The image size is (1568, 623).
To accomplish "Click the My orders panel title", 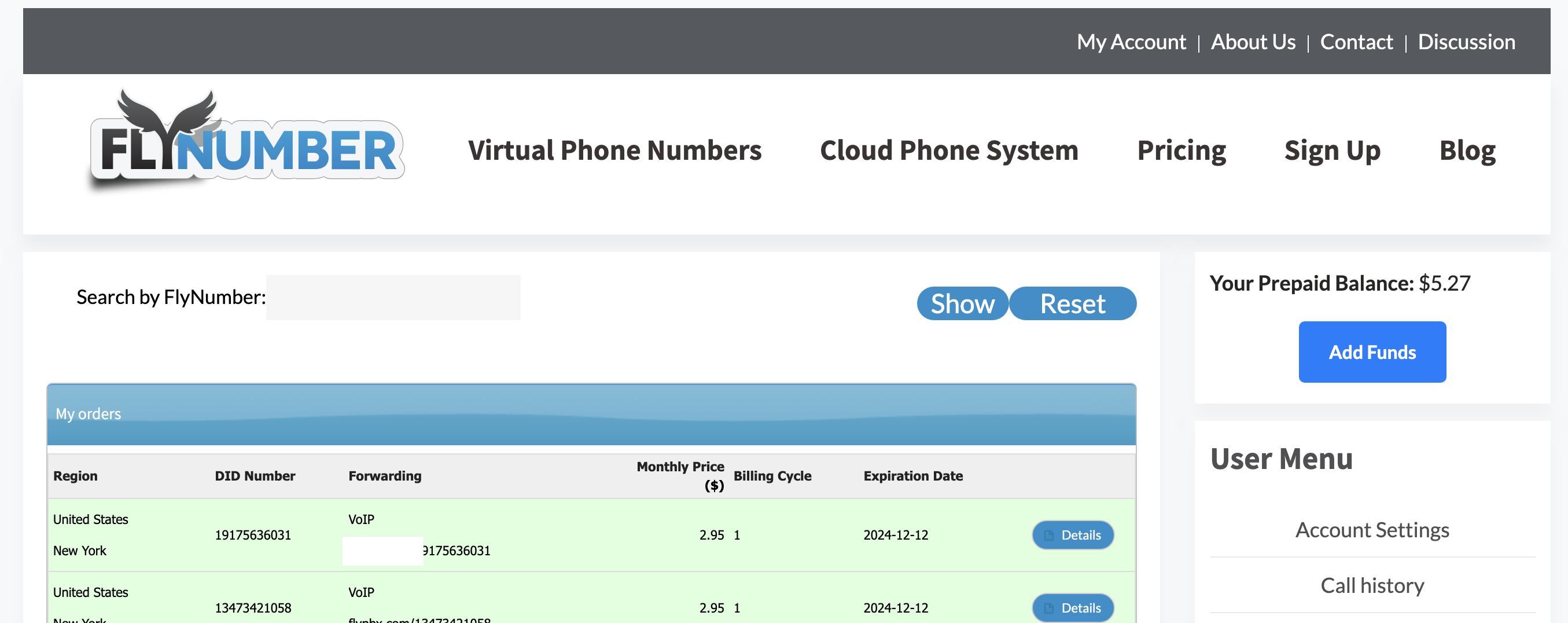I will pos(89,413).
